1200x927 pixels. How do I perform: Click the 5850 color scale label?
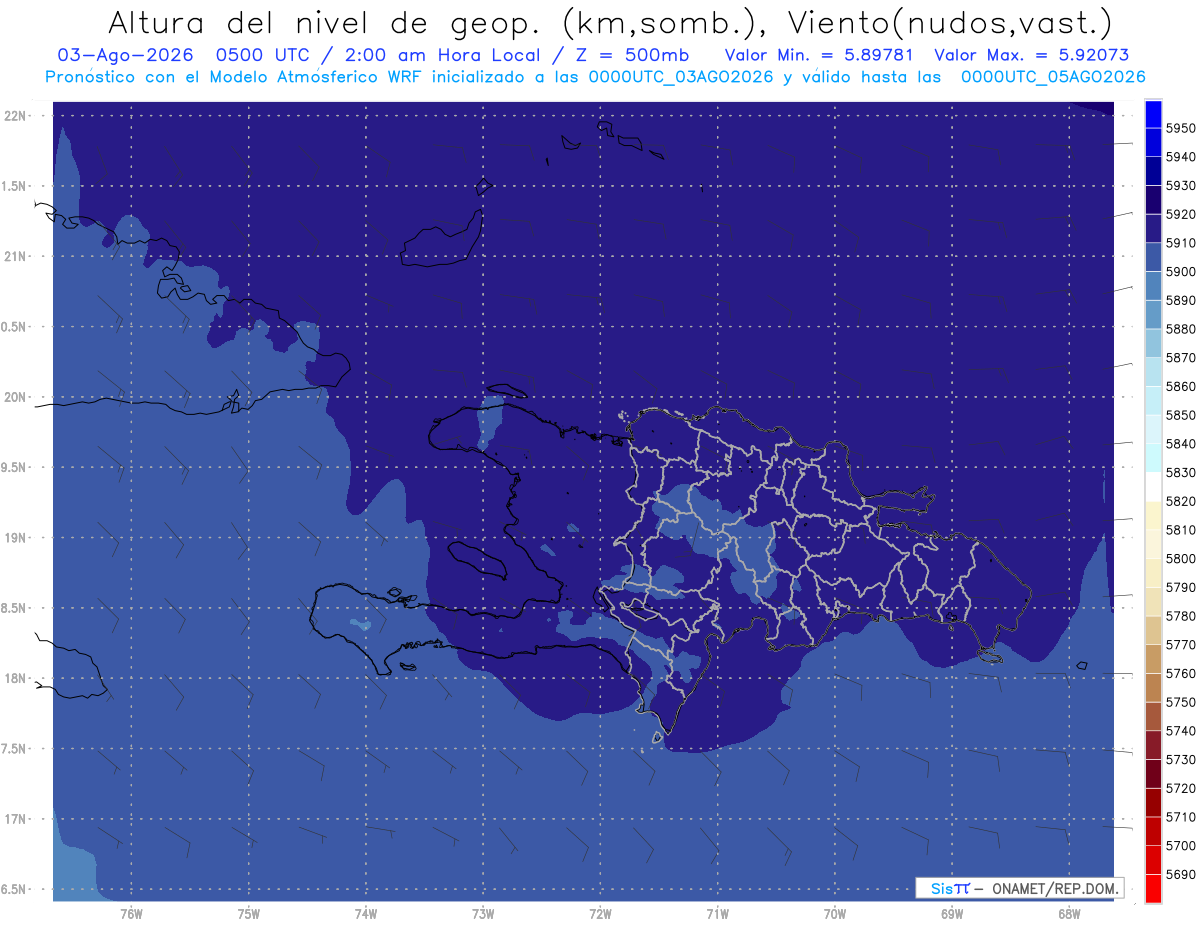coord(1180,415)
